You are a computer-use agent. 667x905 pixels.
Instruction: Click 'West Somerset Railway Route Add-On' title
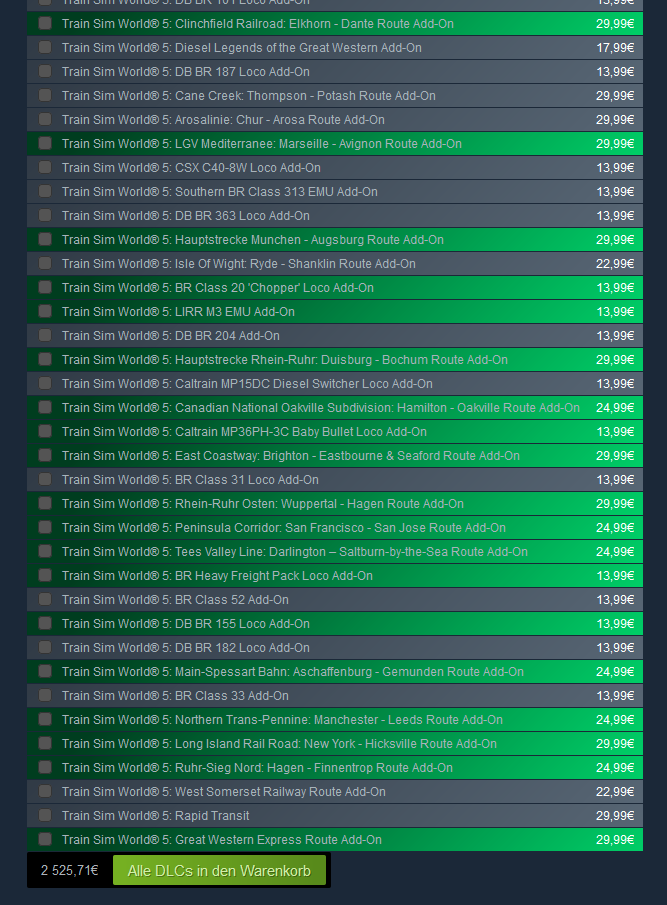point(223,792)
